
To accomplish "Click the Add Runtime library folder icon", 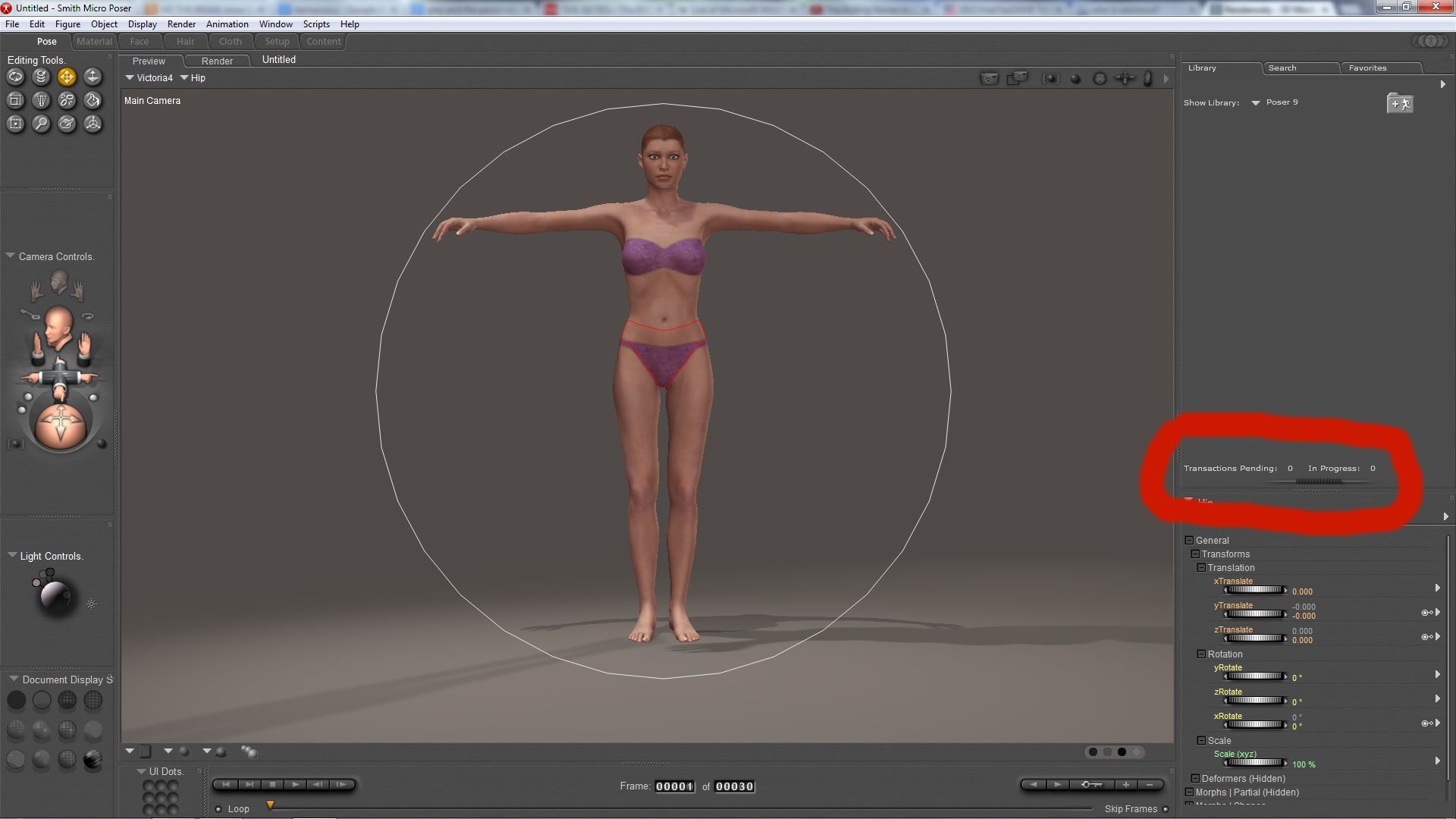I will (x=1399, y=103).
